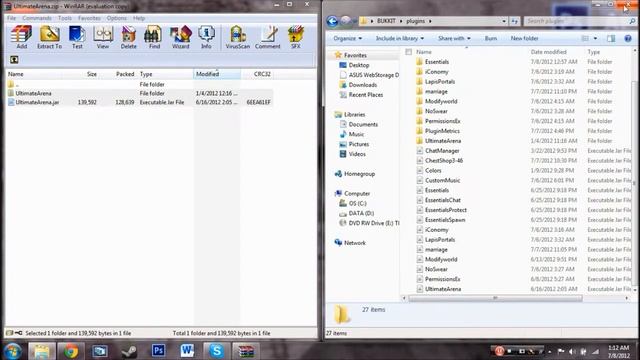Select Desktop in Explorer Favorites

click(354, 65)
